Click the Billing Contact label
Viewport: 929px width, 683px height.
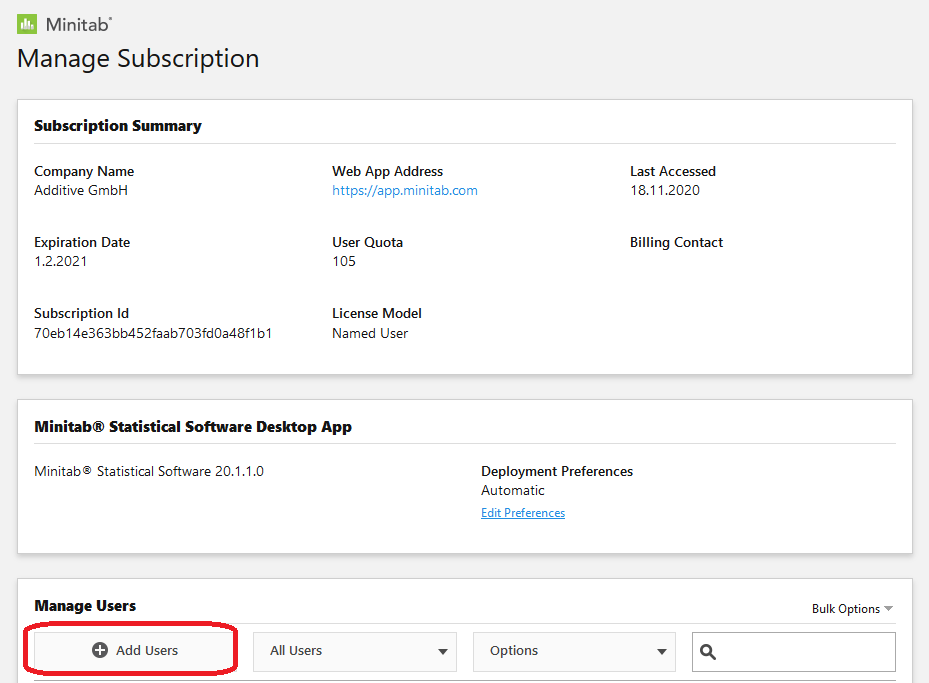[x=676, y=242]
